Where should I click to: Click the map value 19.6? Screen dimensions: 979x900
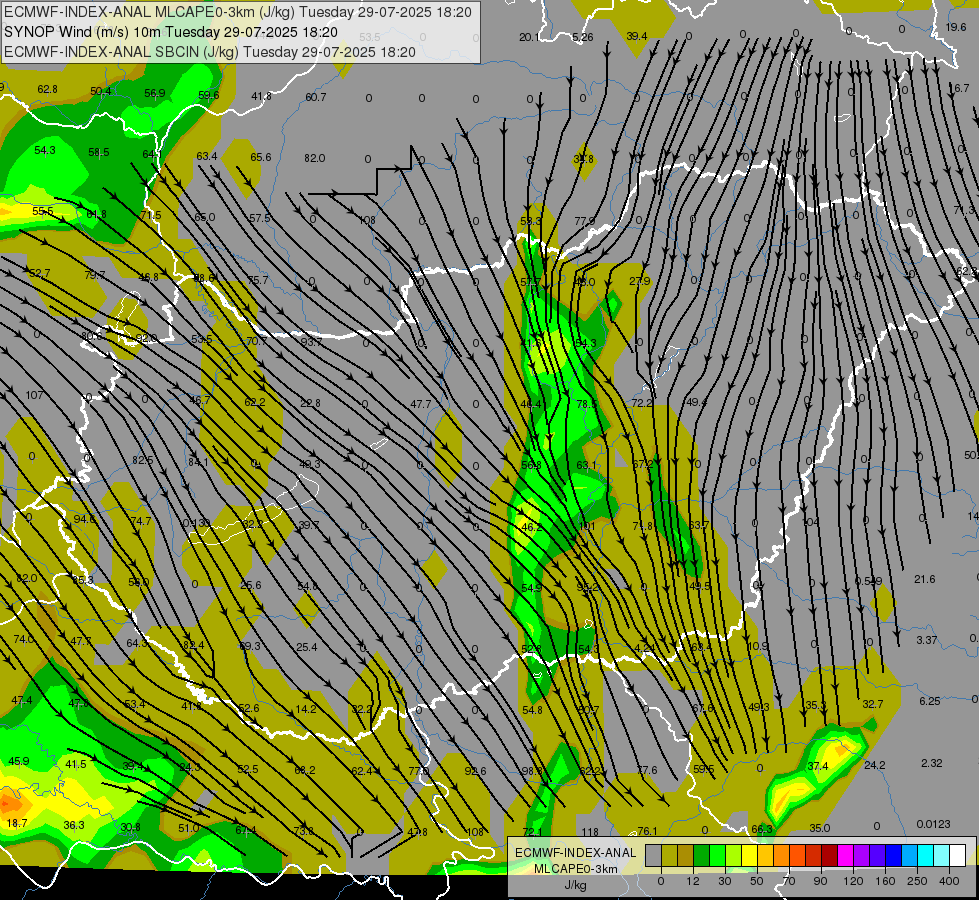956,27
